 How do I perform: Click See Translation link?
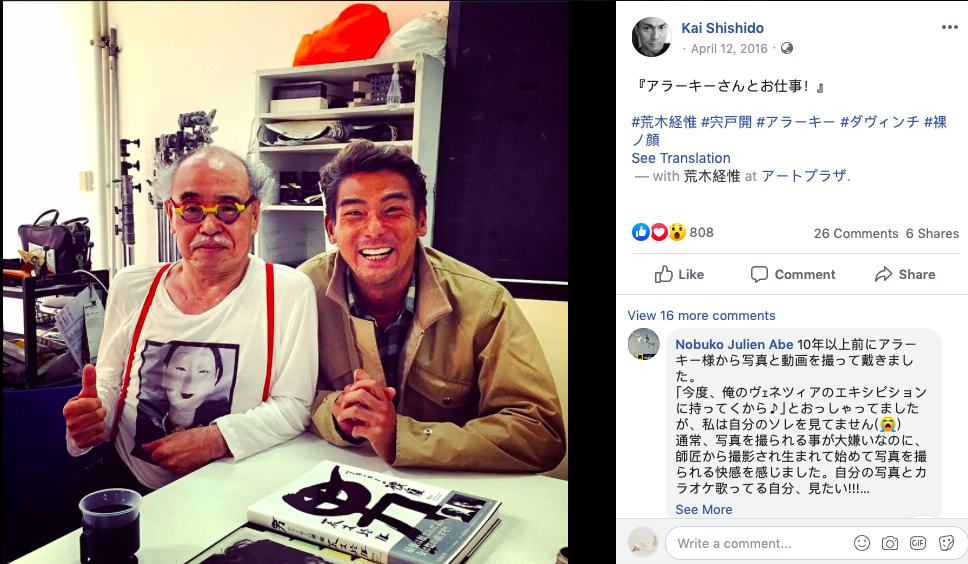coord(680,158)
